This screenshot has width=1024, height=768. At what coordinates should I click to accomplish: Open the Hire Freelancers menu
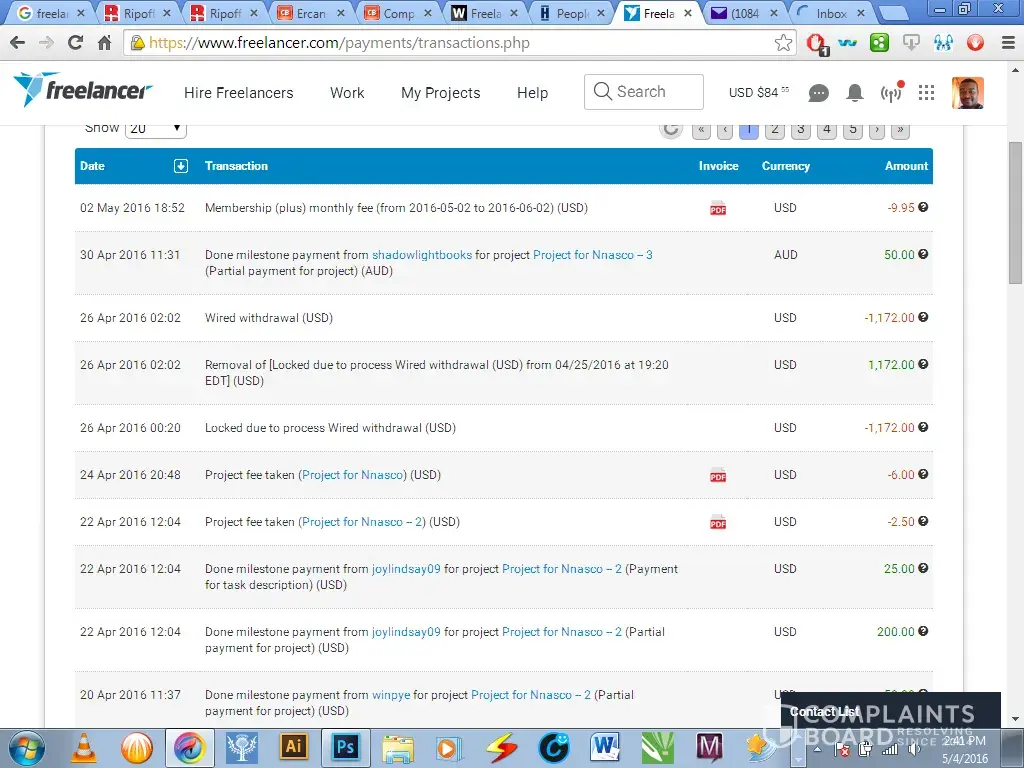click(x=238, y=93)
